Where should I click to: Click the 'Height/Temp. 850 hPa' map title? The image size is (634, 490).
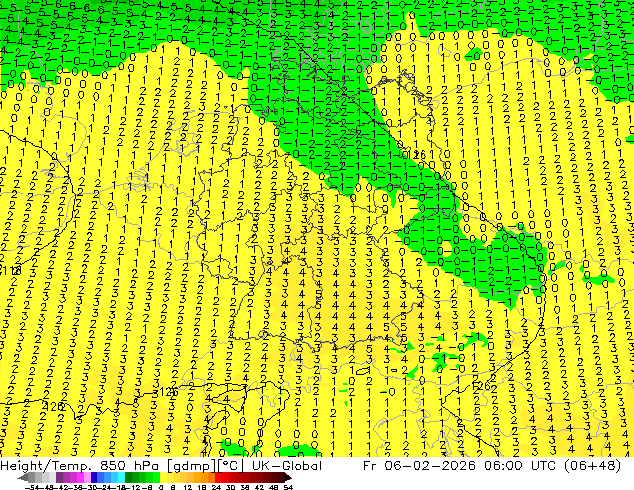81,466
